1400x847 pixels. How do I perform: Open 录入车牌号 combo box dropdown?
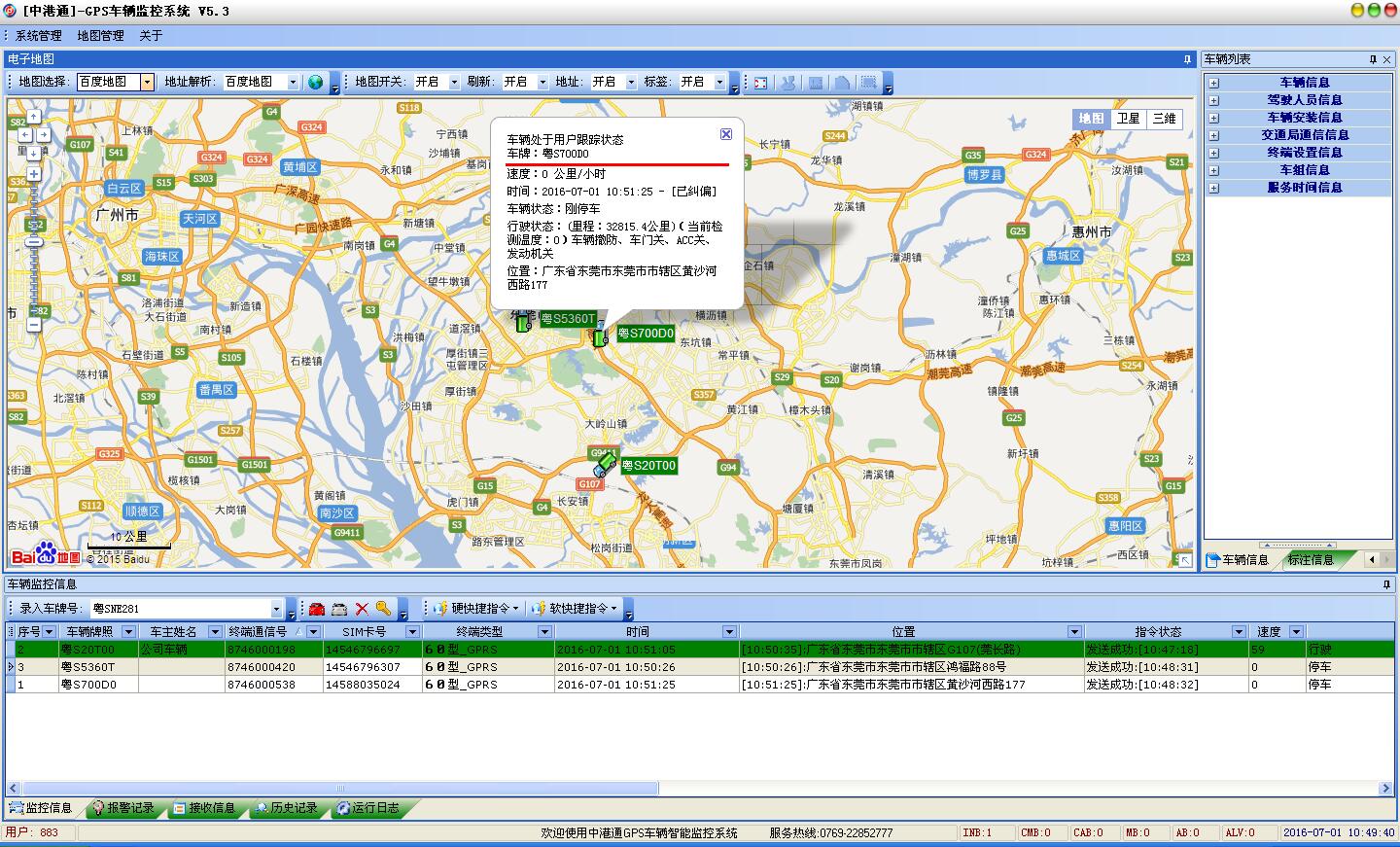[x=276, y=609]
